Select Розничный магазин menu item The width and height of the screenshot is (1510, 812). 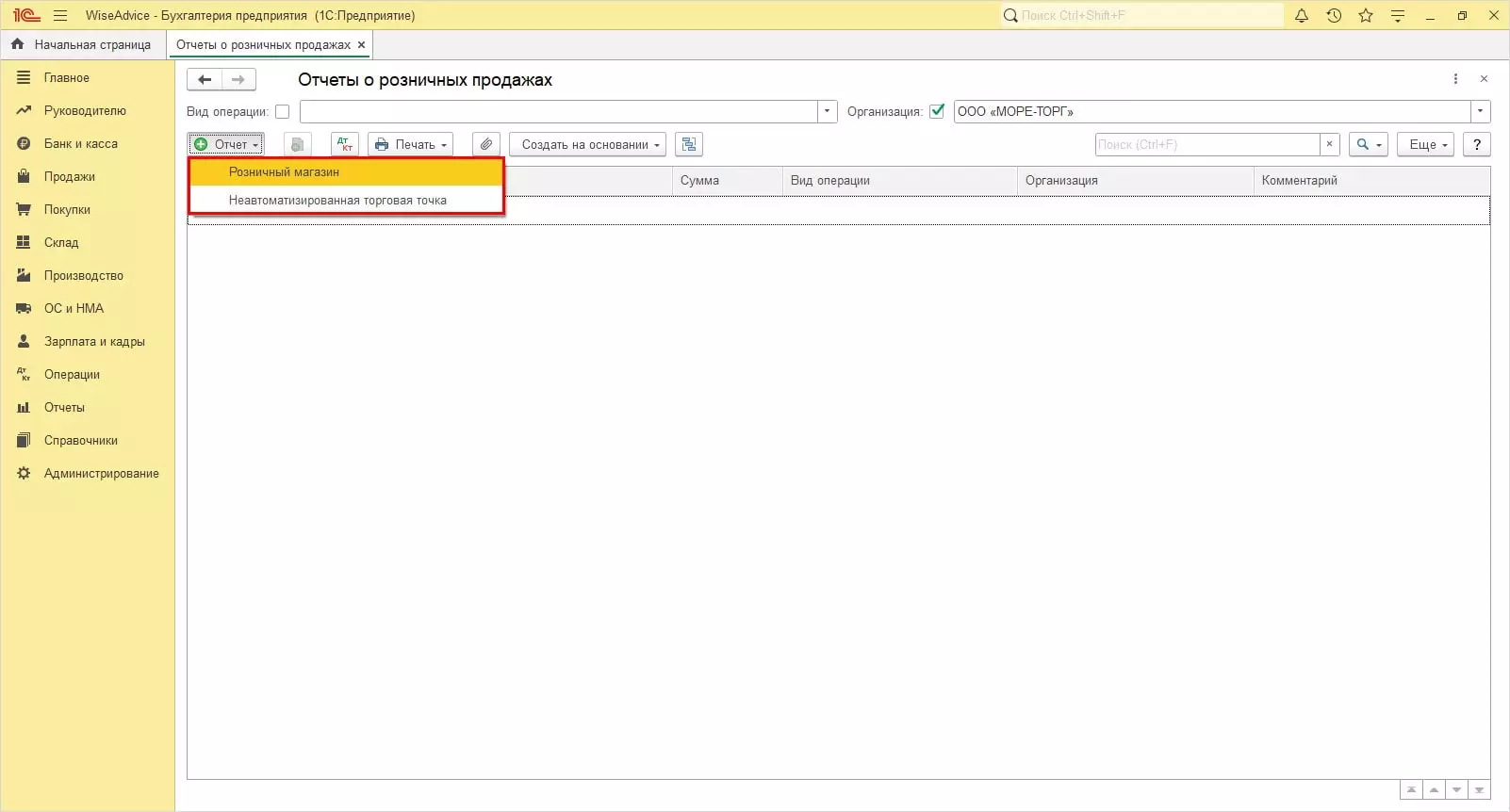[346, 172]
